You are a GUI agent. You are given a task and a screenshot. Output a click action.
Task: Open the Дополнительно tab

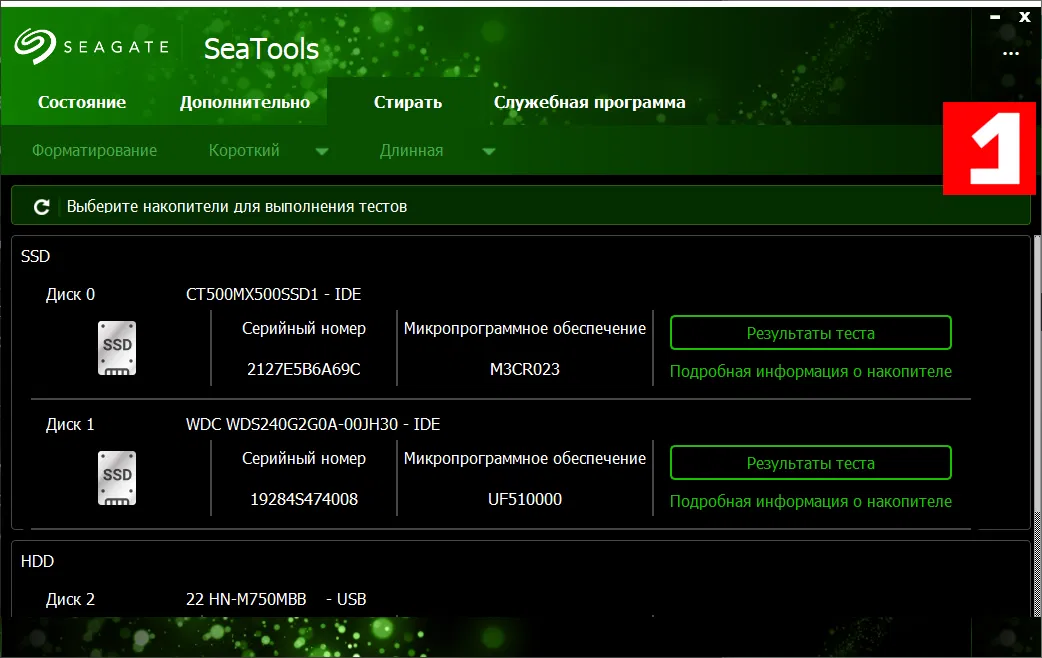click(x=245, y=102)
